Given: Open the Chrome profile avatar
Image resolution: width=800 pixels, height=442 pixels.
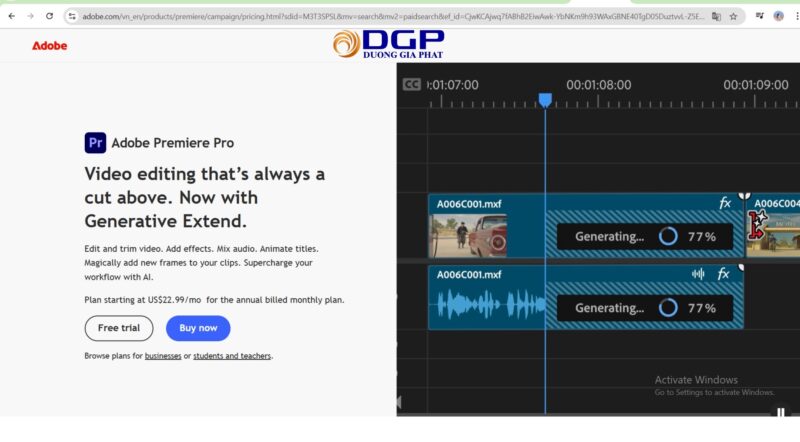Looking at the screenshot, I should coord(779,16).
